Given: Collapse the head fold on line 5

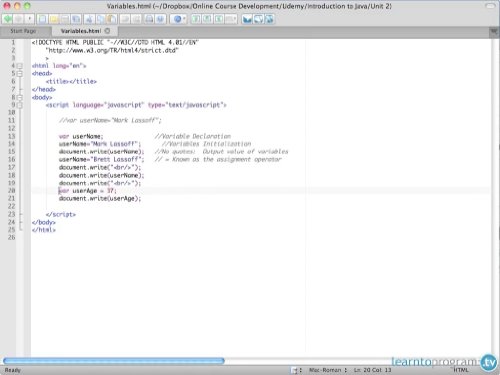Looking at the screenshot, I should 19,74.
